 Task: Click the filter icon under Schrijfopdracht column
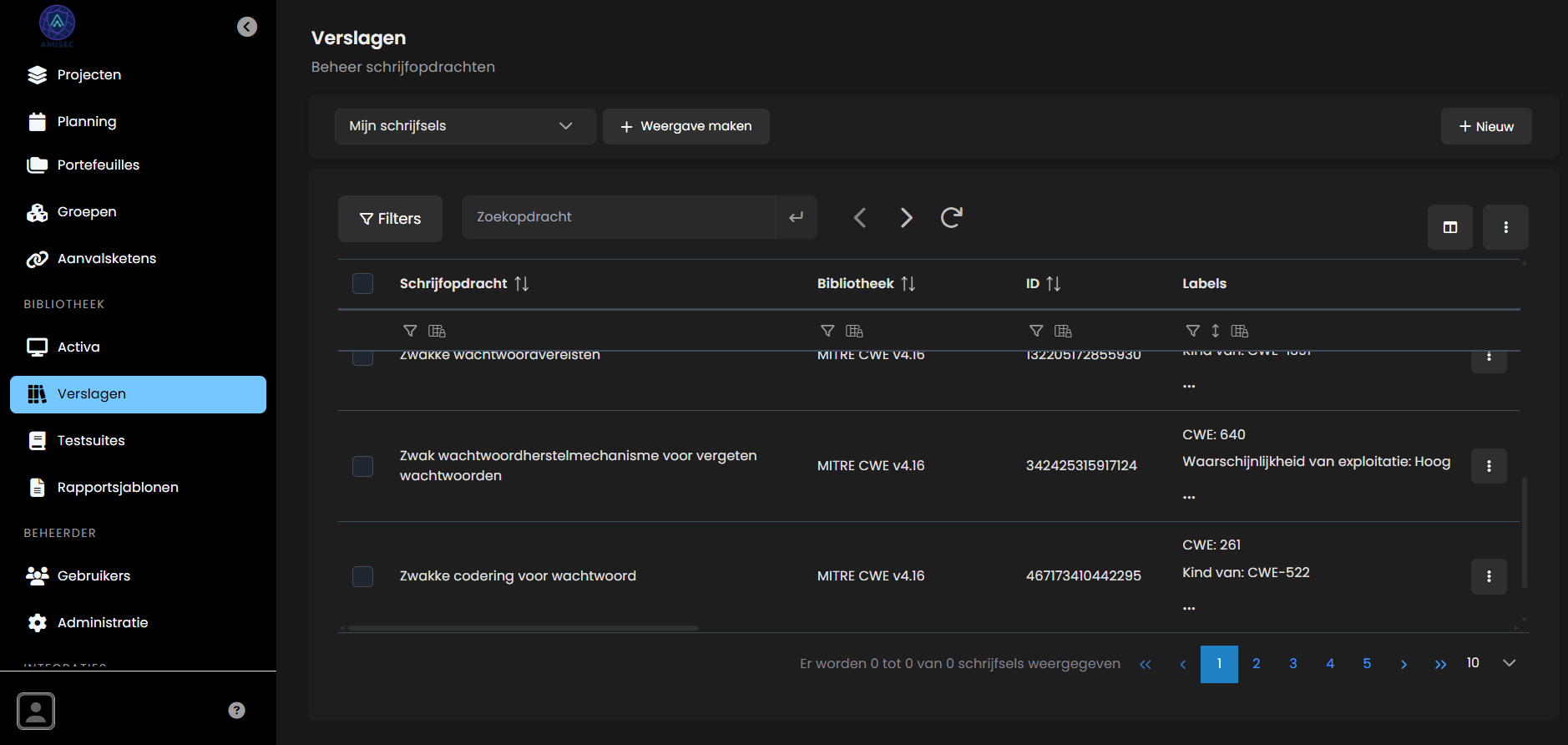coord(410,331)
